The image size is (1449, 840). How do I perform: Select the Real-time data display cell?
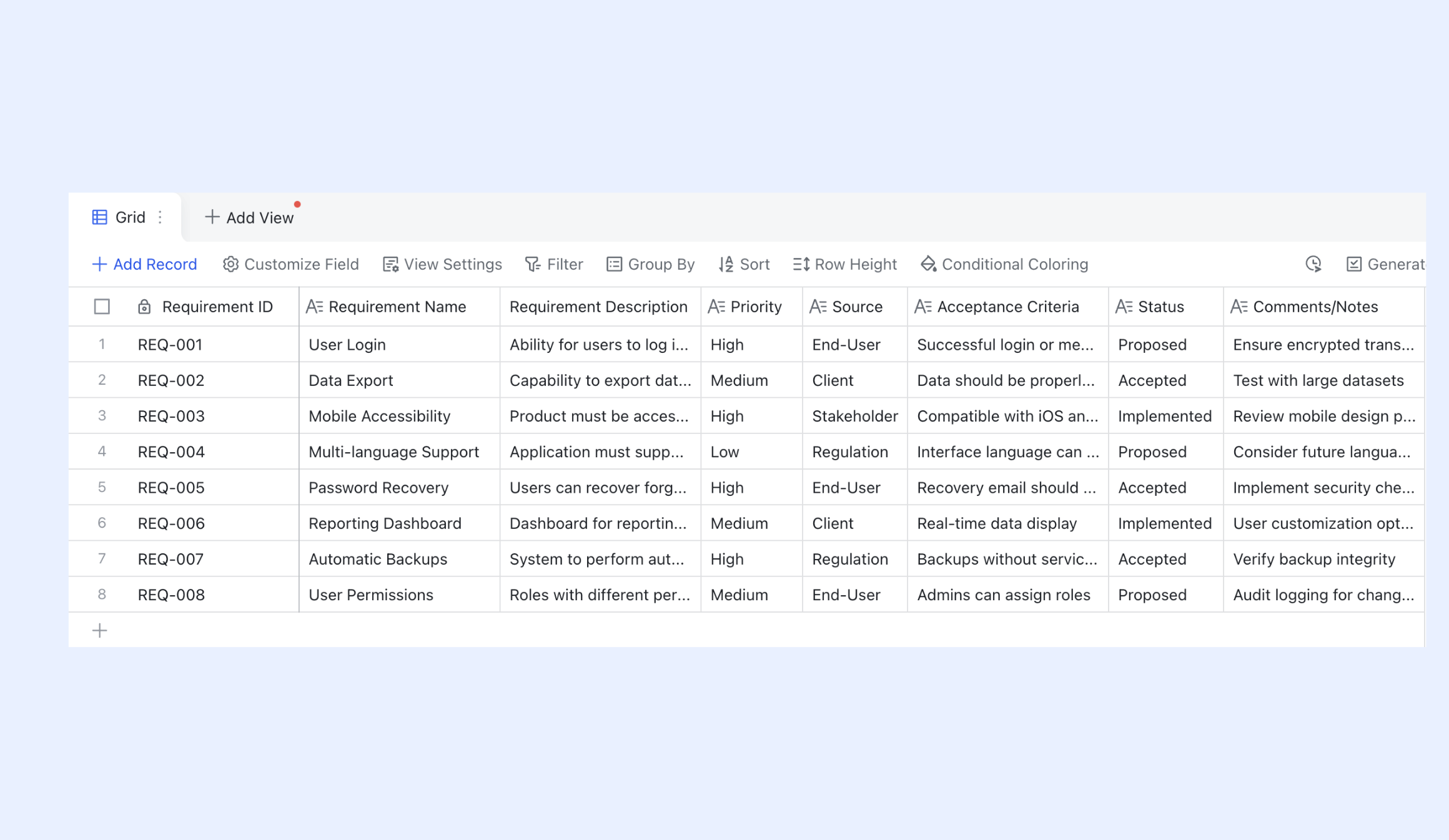coord(1008,523)
